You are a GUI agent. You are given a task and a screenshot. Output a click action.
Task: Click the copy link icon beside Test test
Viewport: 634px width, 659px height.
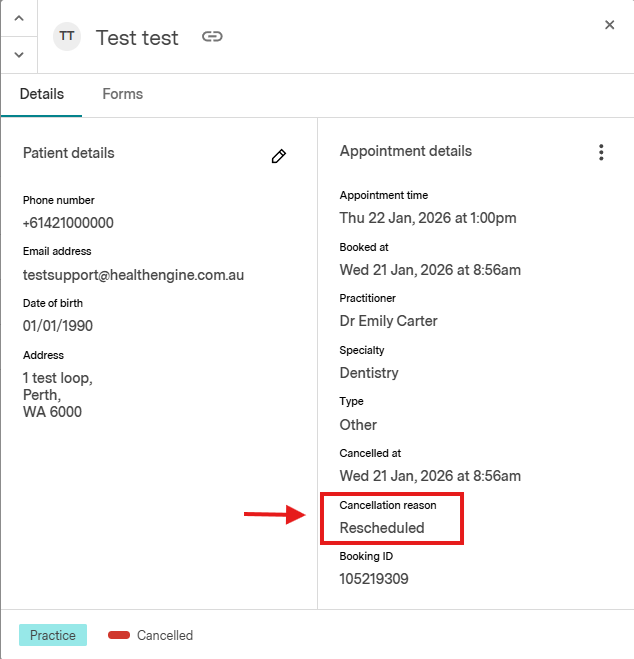(212, 37)
